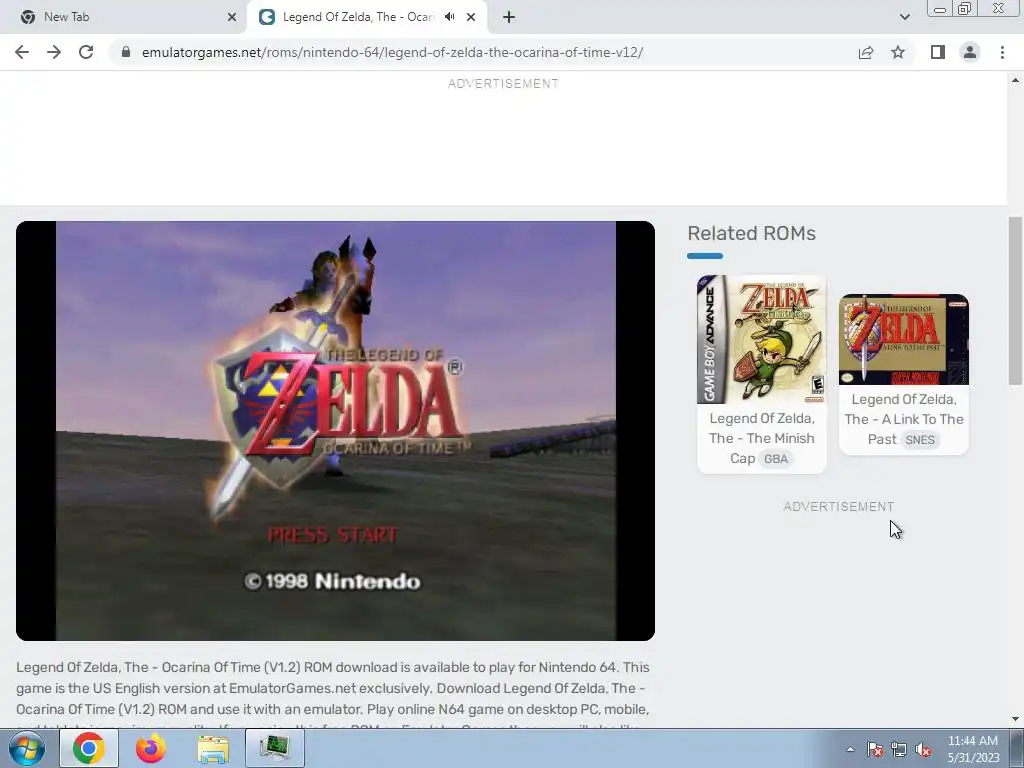
Task: Go forward to the next page
Action: click(x=54, y=52)
